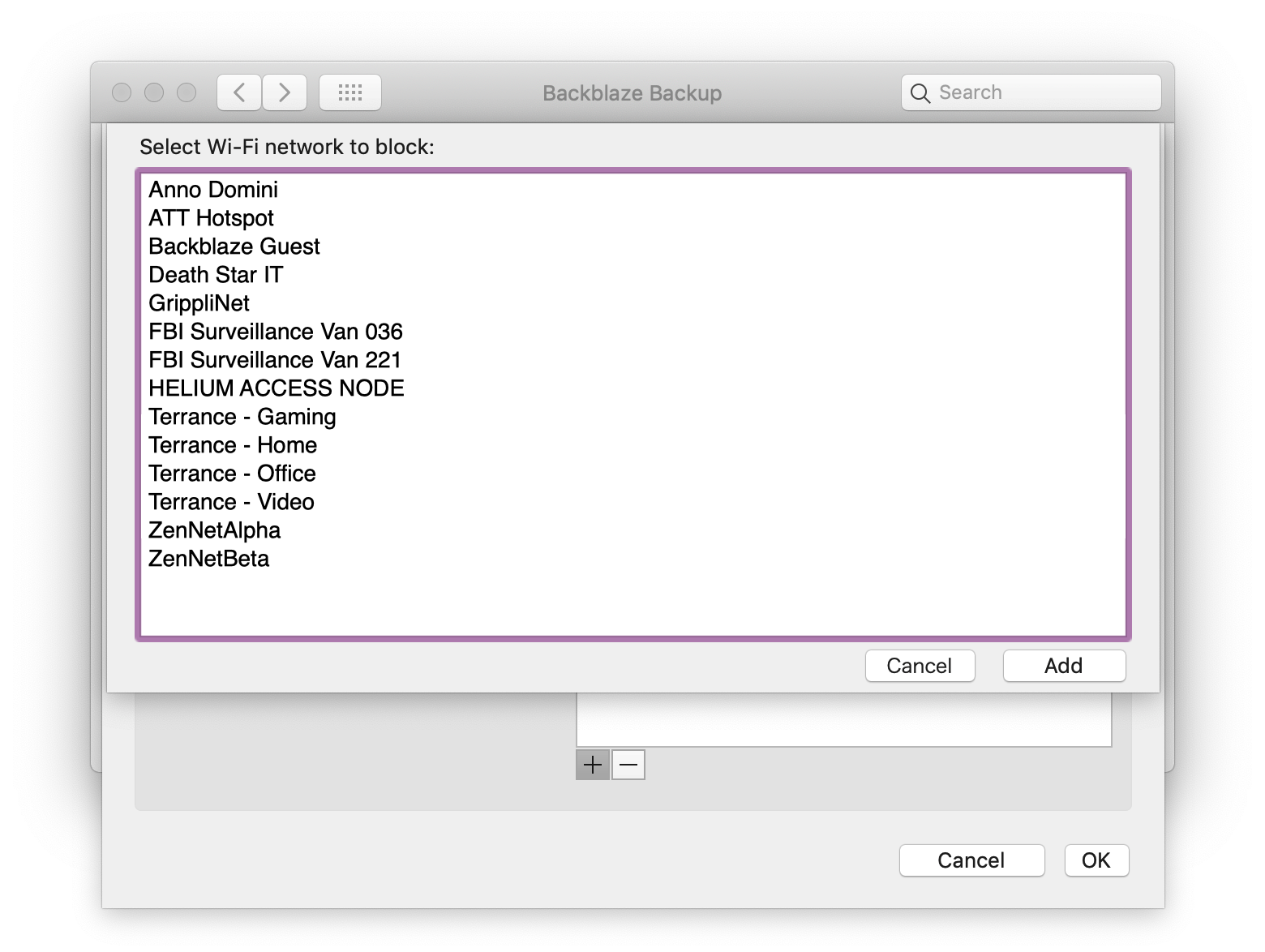Select Terrance - Video network
The height and width of the screenshot is (952, 1265).
click(632, 502)
